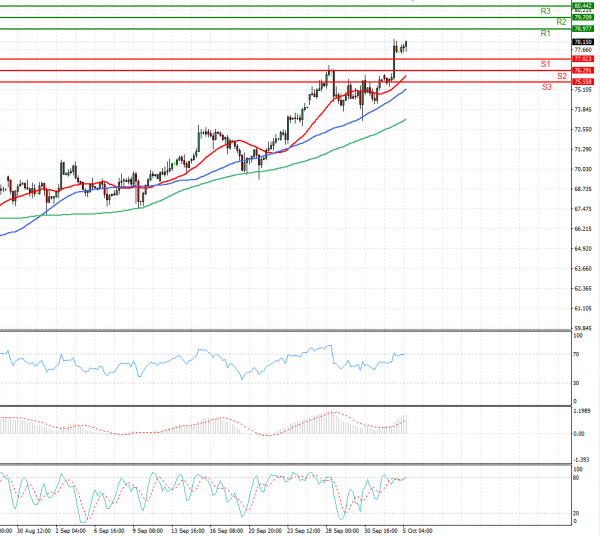Click the 63.660 price scale value
The height and width of the screenshot is (537, 600).
click(583, 269)
